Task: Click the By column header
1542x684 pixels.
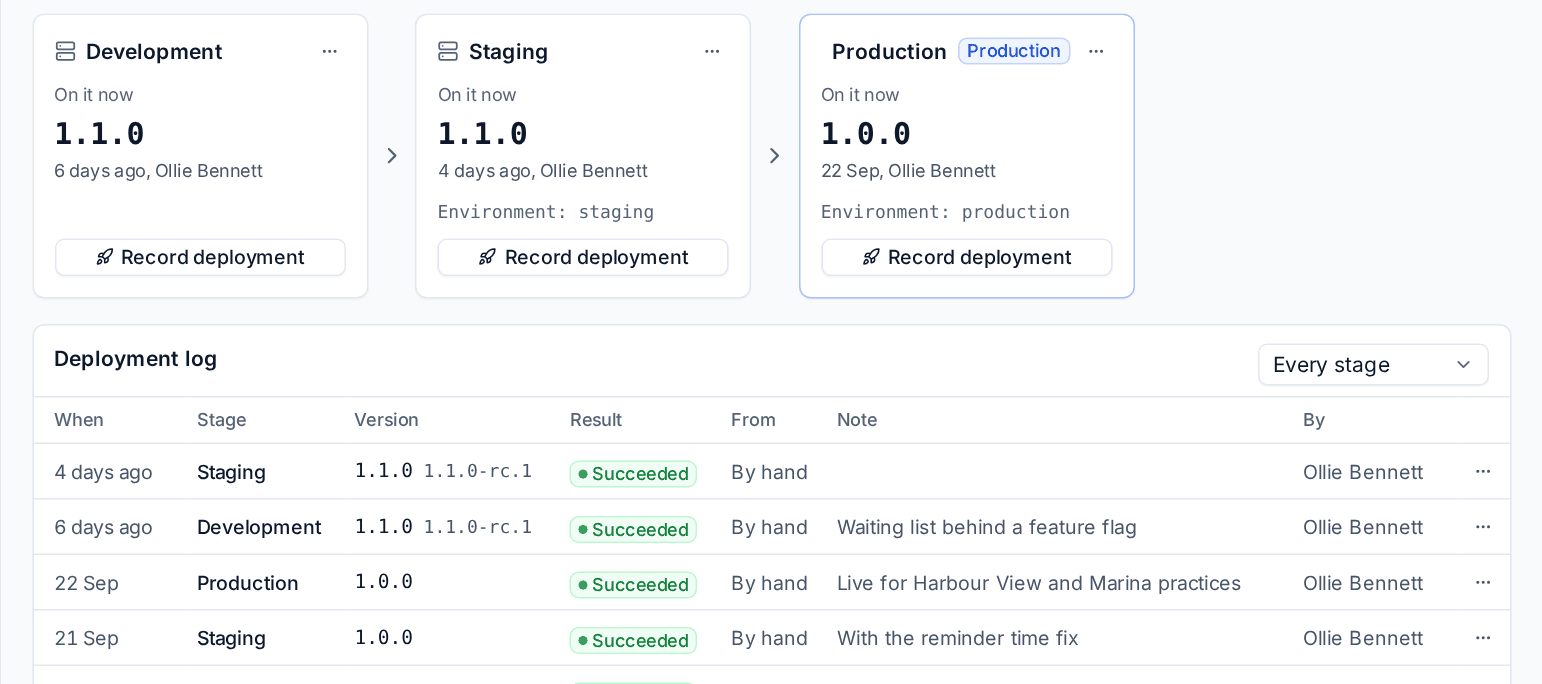Action: coord(1314,420)
